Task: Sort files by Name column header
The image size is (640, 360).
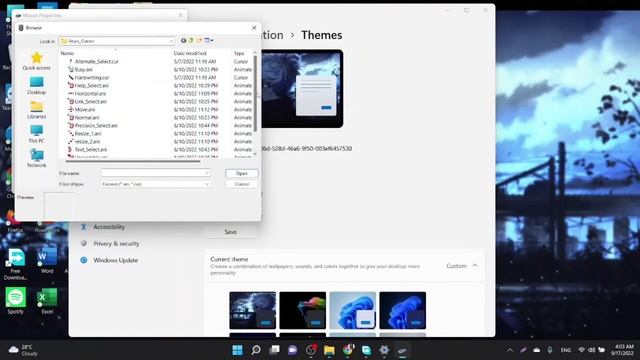Action: pyautogui.click(x=67, y=53)
